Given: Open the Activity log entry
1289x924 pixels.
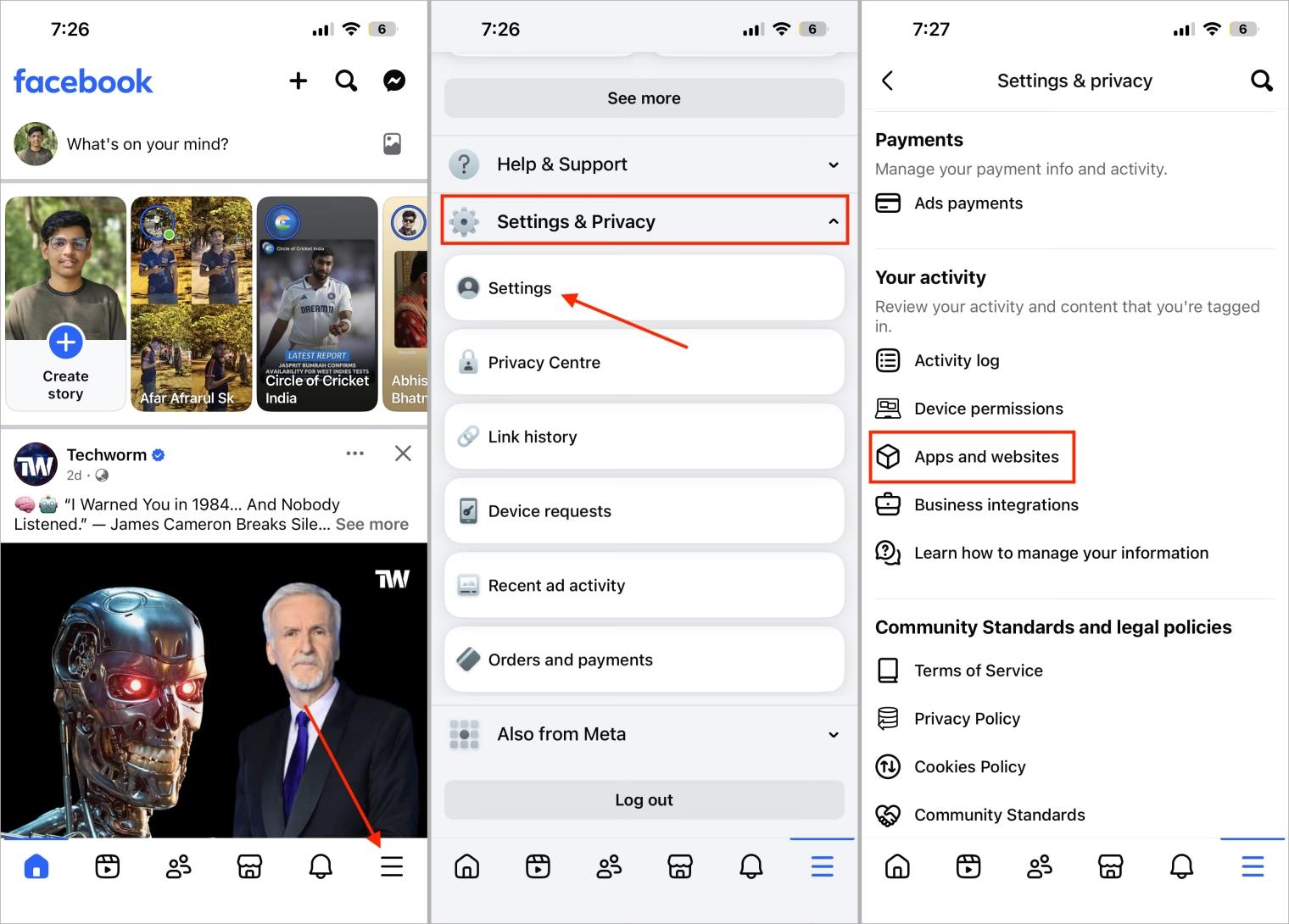Looking at the screenshot, I should point(956,361).
